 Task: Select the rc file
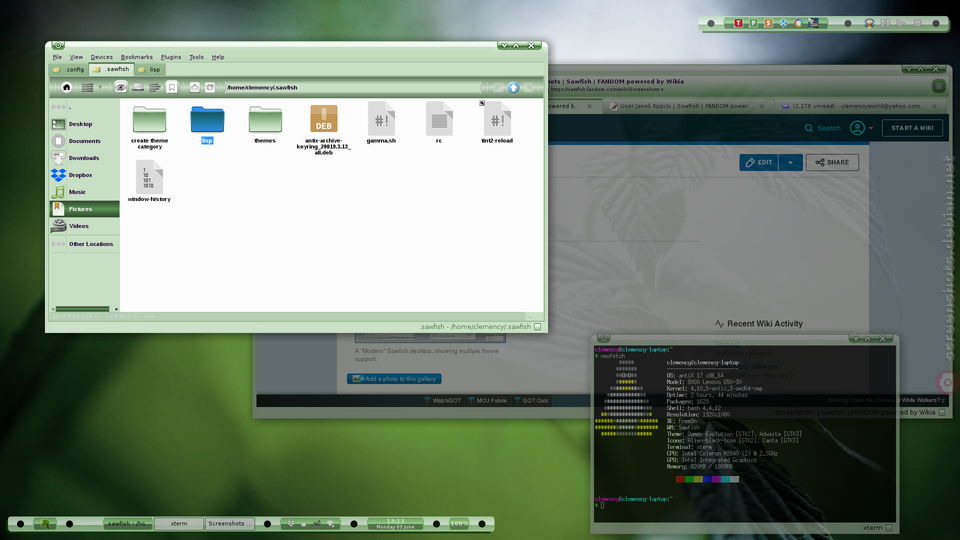click(x=439, y=123)
